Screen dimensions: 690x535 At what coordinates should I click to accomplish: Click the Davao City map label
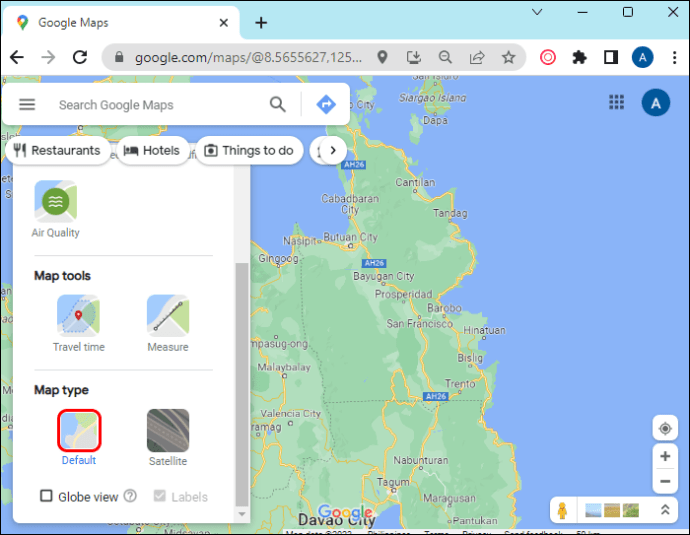(337, 520)
